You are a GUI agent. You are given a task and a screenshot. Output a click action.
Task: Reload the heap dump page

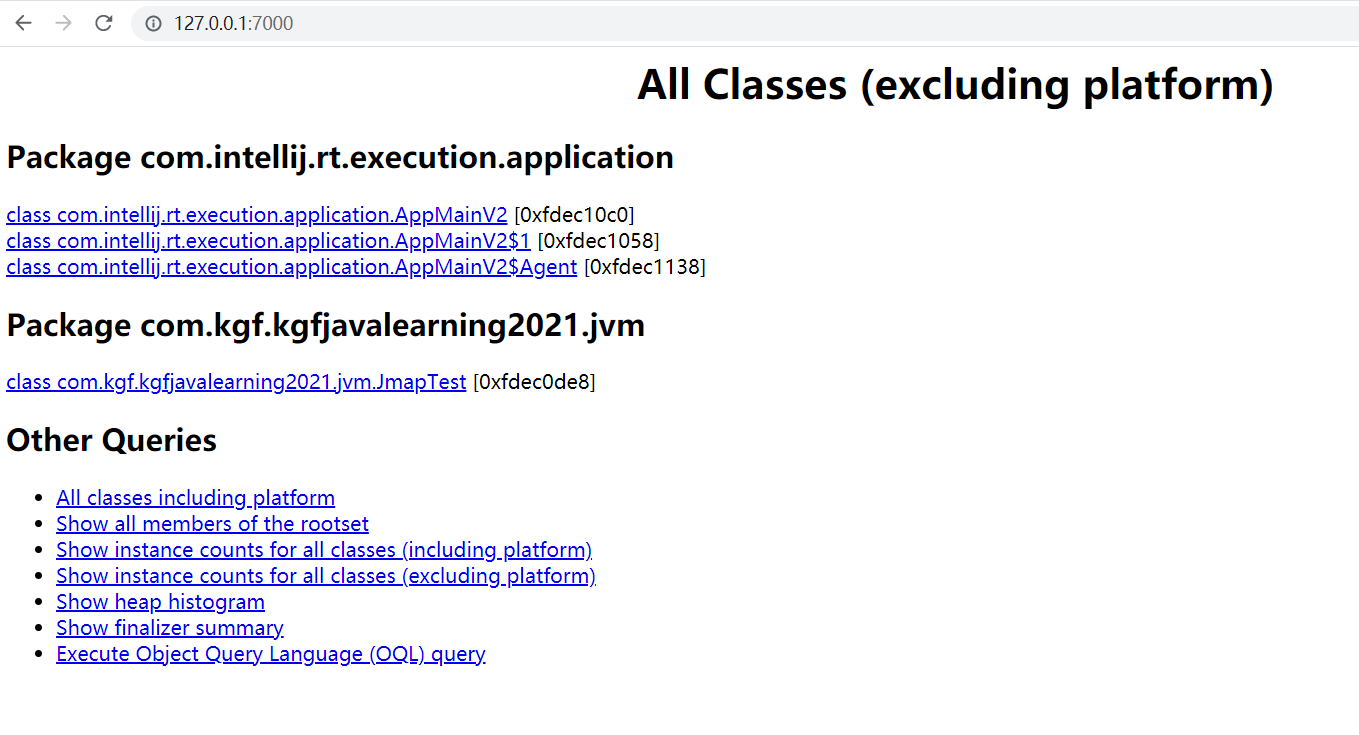103,22
